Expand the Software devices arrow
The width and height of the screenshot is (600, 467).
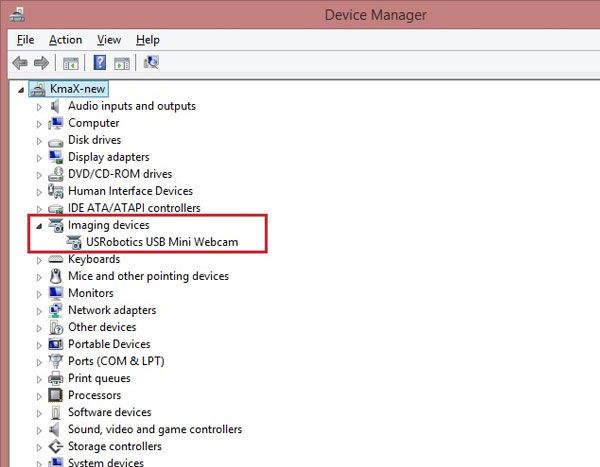click(39, 413)
